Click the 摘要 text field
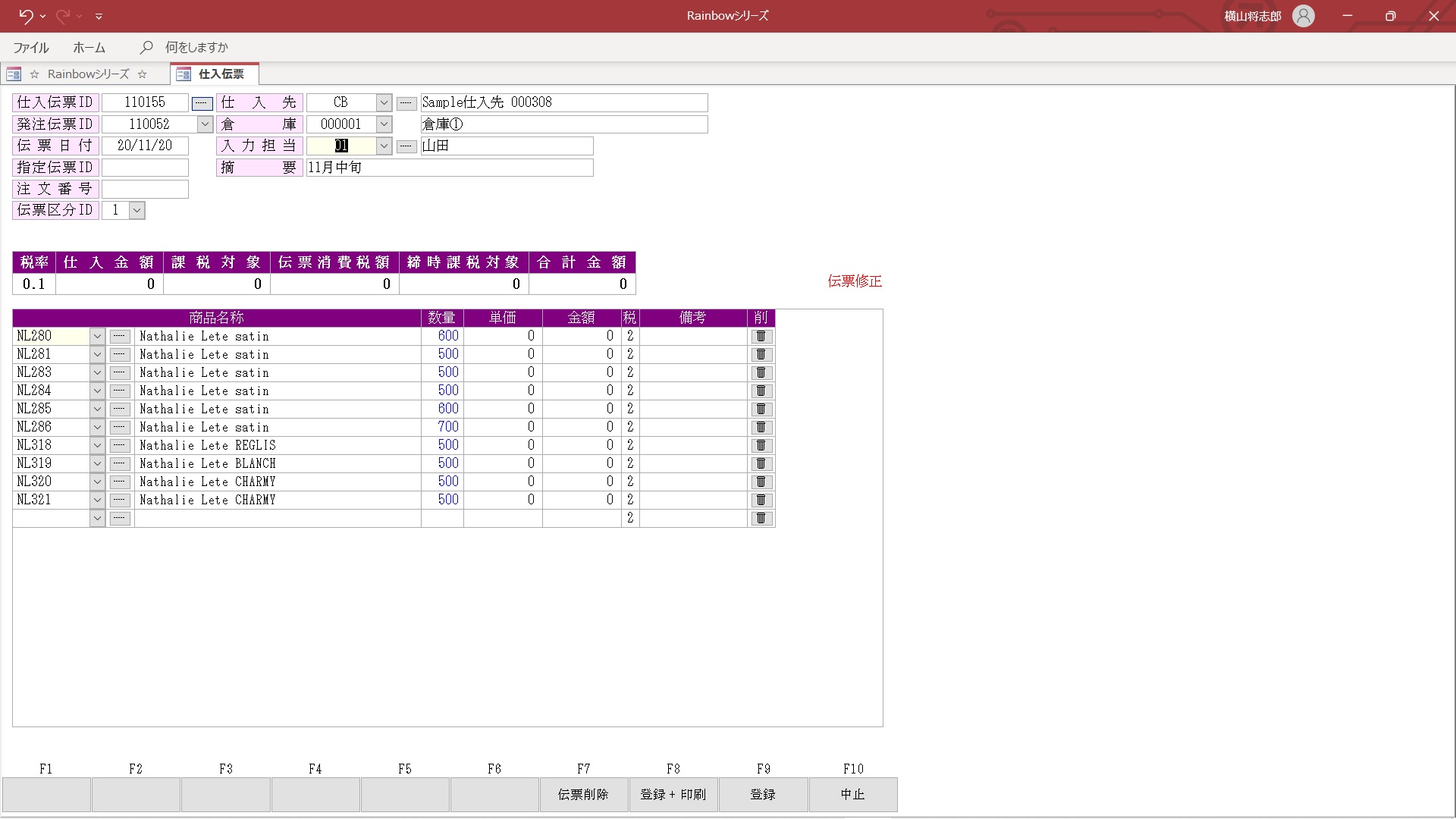 pyautogui.click(x=449, y=168)
